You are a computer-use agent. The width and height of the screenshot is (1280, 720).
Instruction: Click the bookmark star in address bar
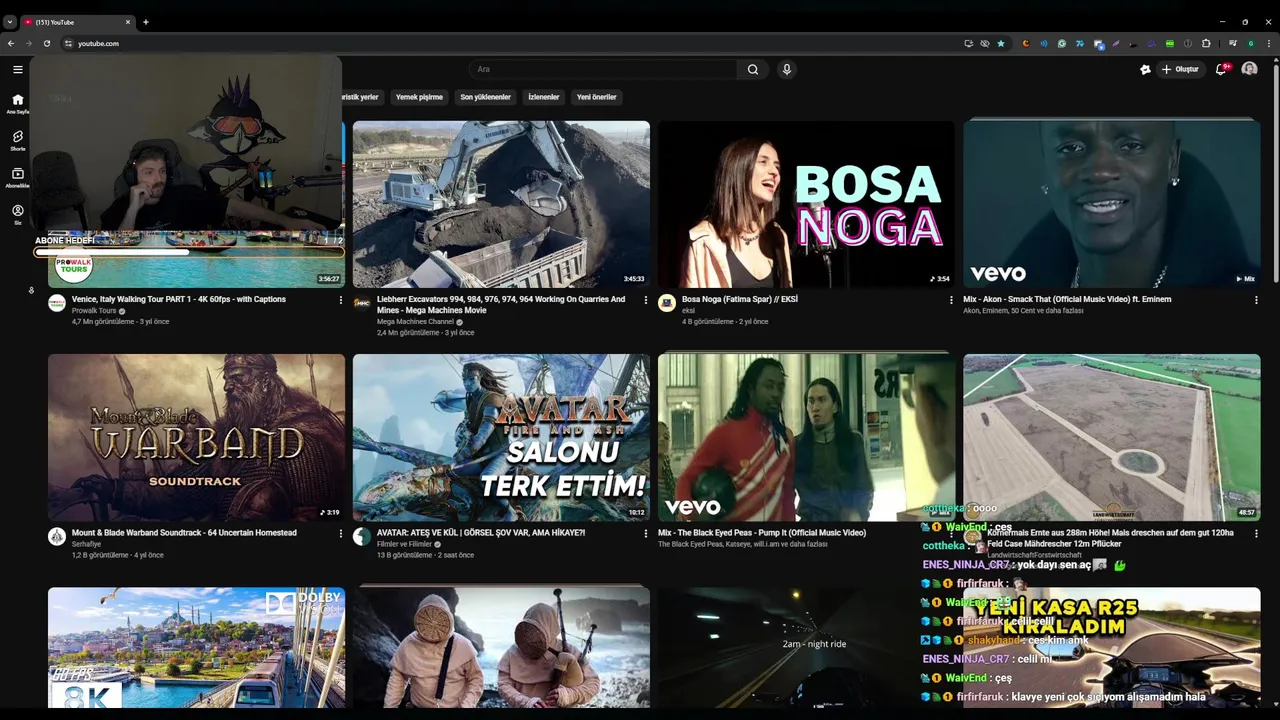tap(1001, 43)
